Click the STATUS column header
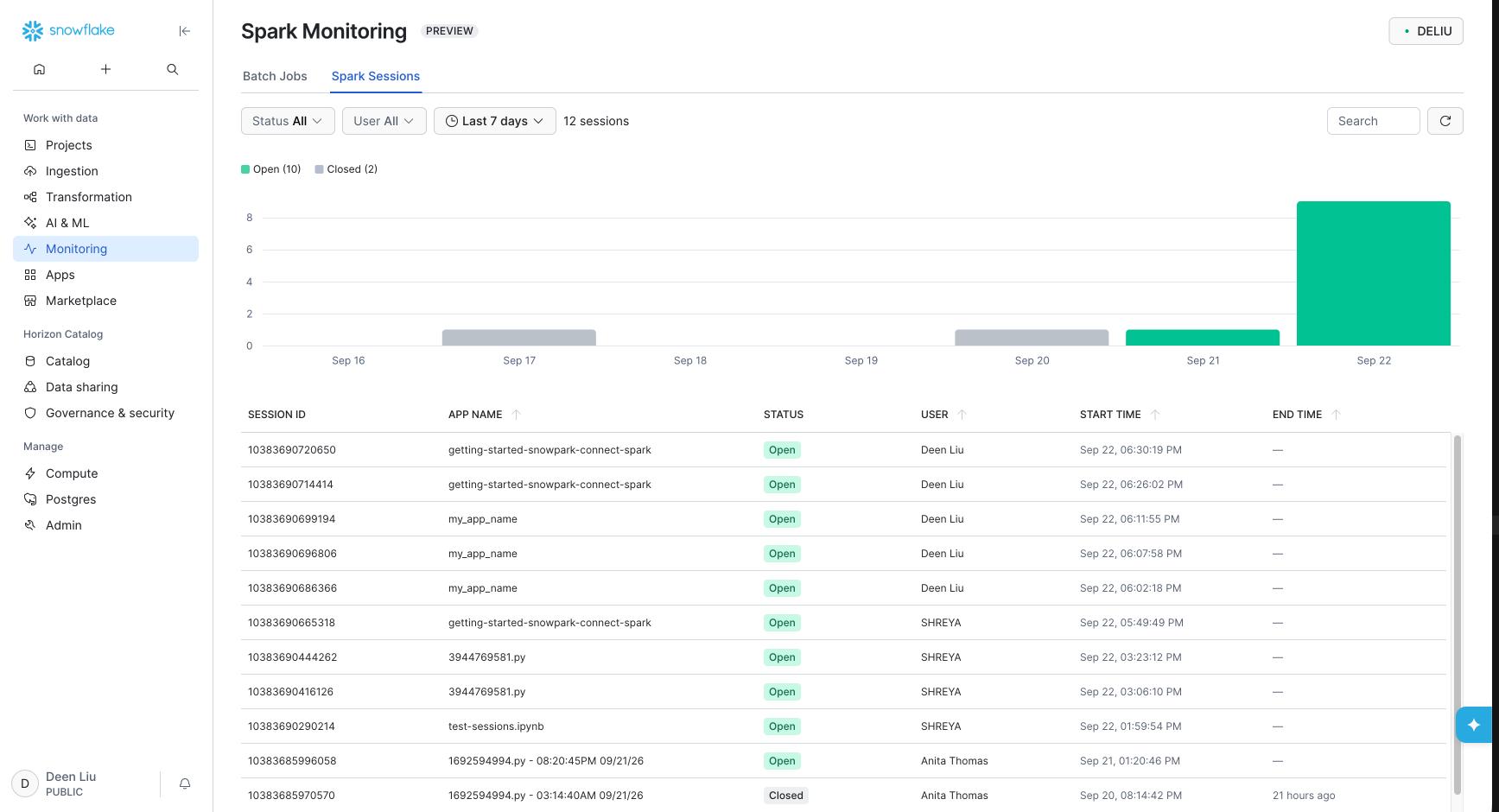 tap(784, 415)
